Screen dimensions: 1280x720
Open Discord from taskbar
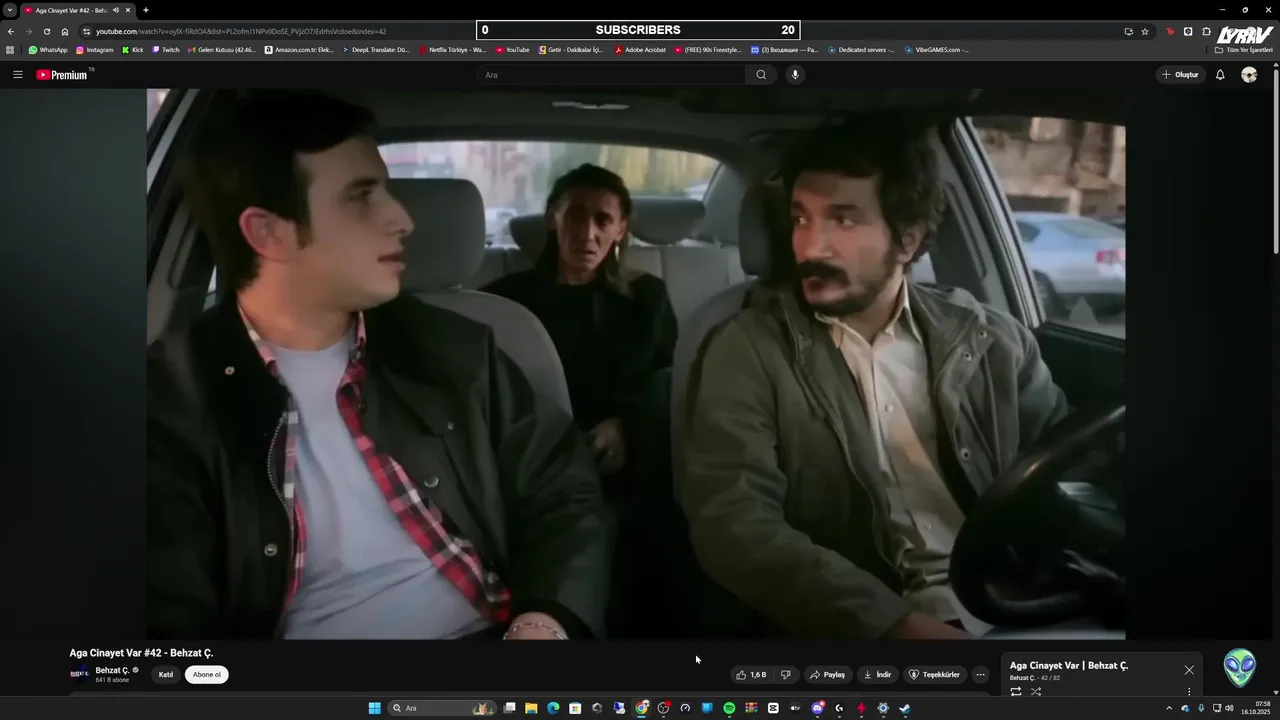point(817,708)
